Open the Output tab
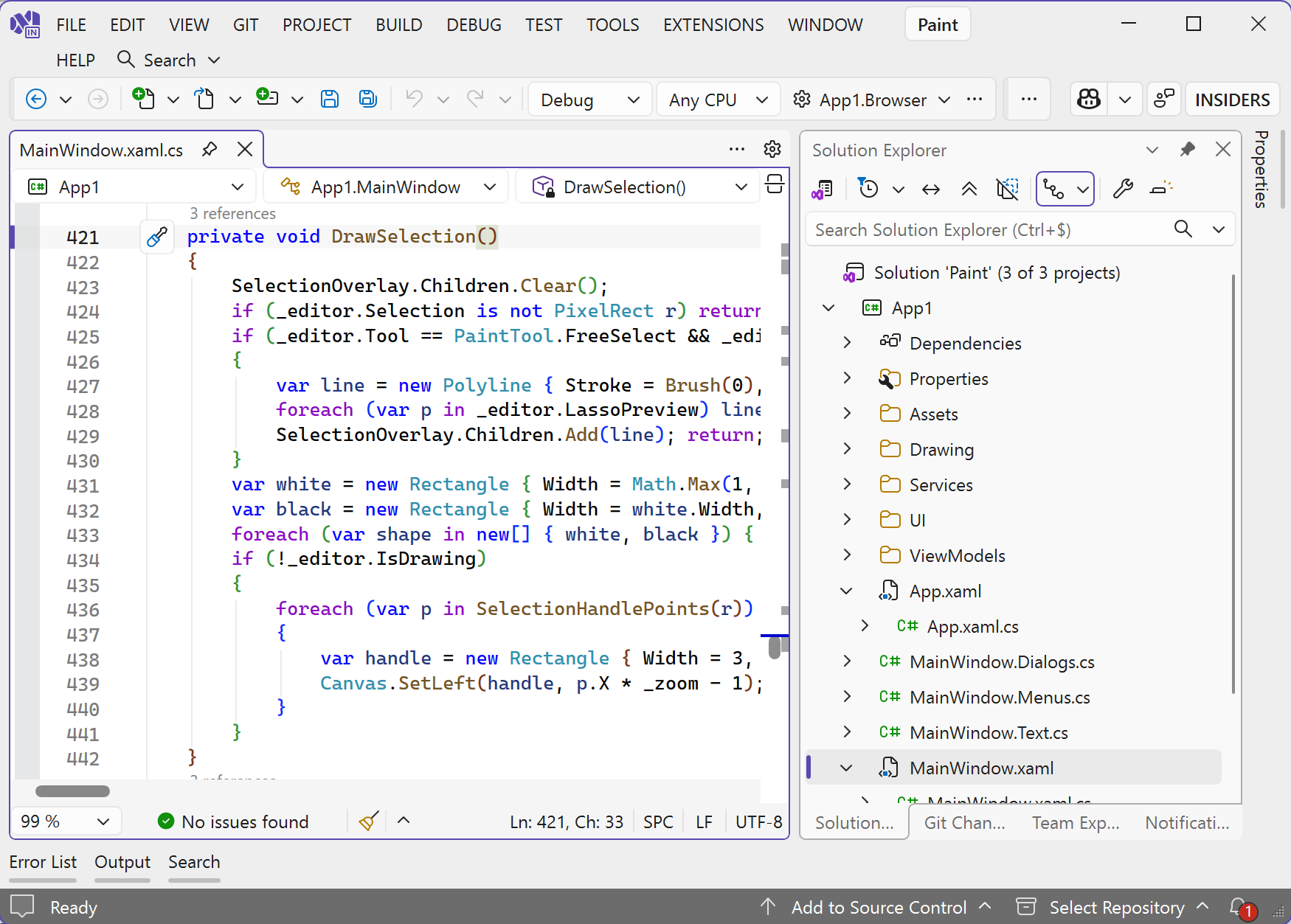Screen dimensions: 1291x924 point(122,862)
